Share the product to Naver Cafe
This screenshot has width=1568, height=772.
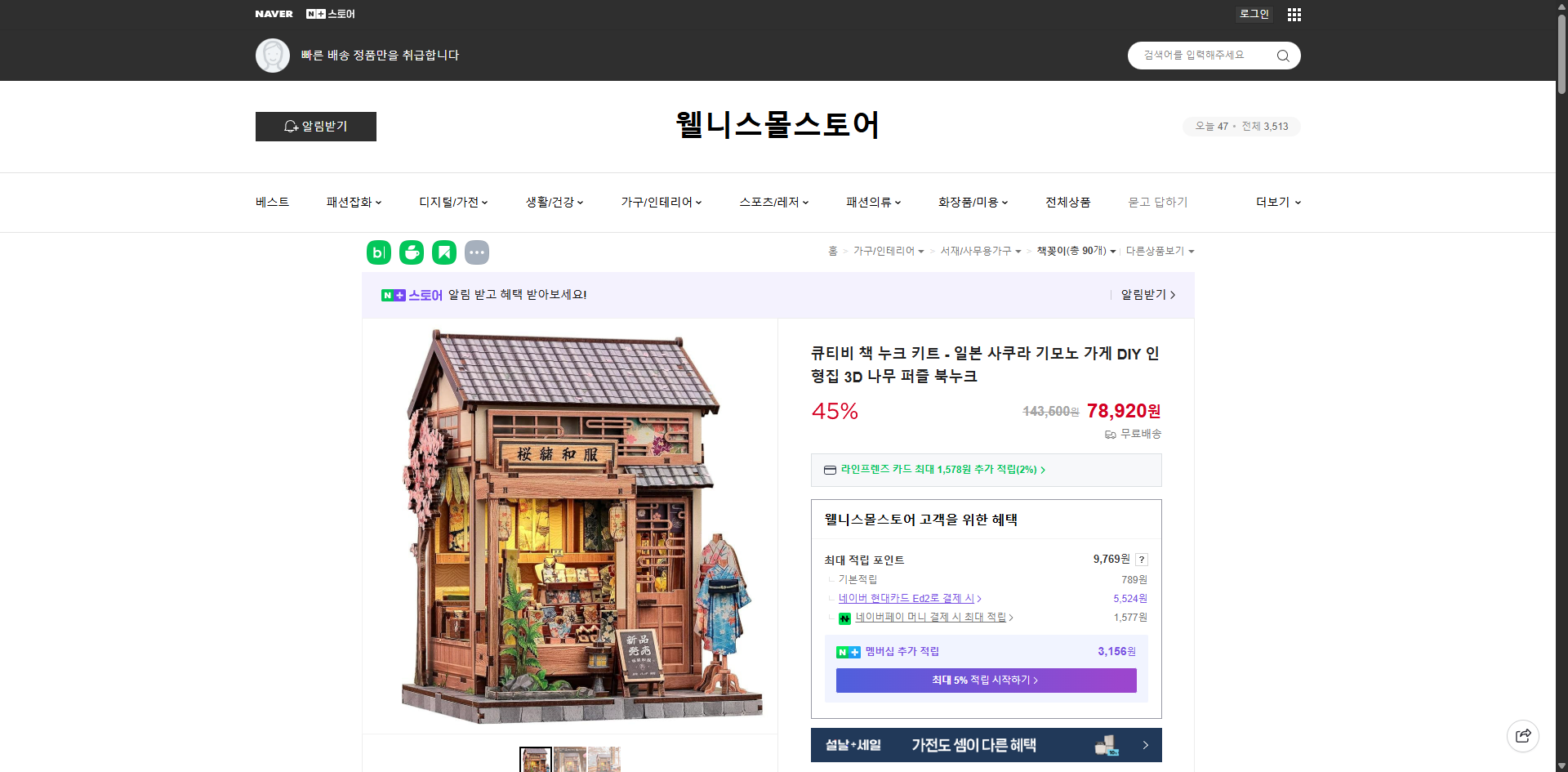[411, 252]
